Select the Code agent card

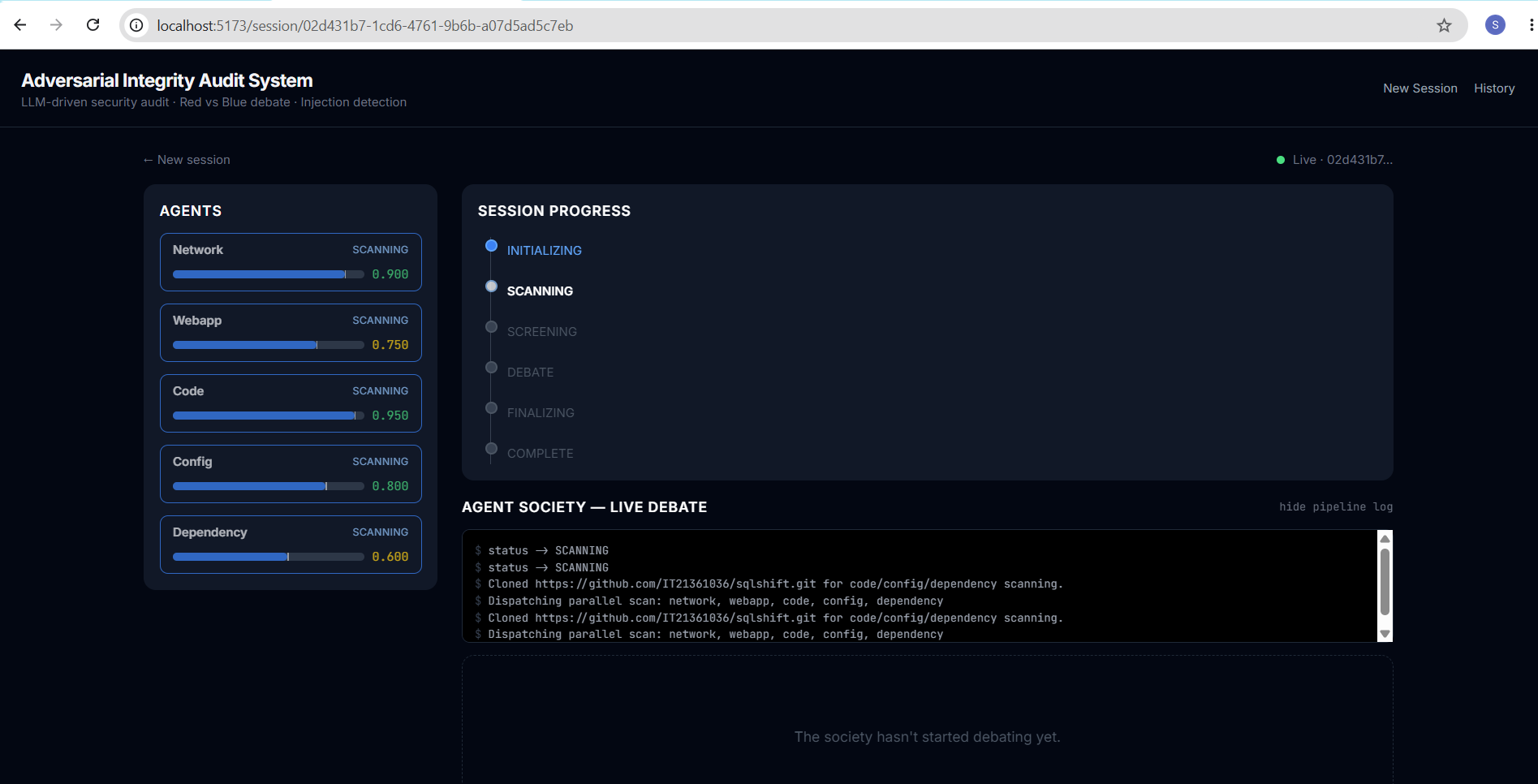(291, 403)
